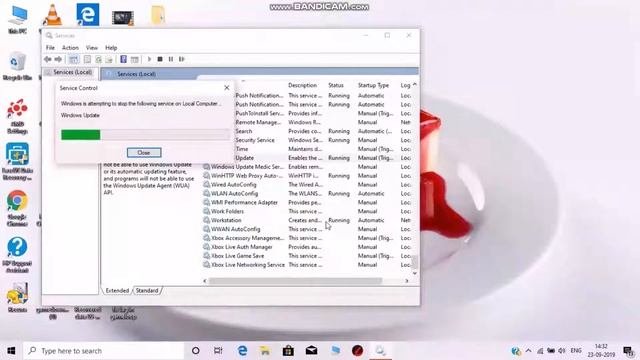Click the vertical scrollbar down arrow
The image size is (640, 360).
coord(415,273)
